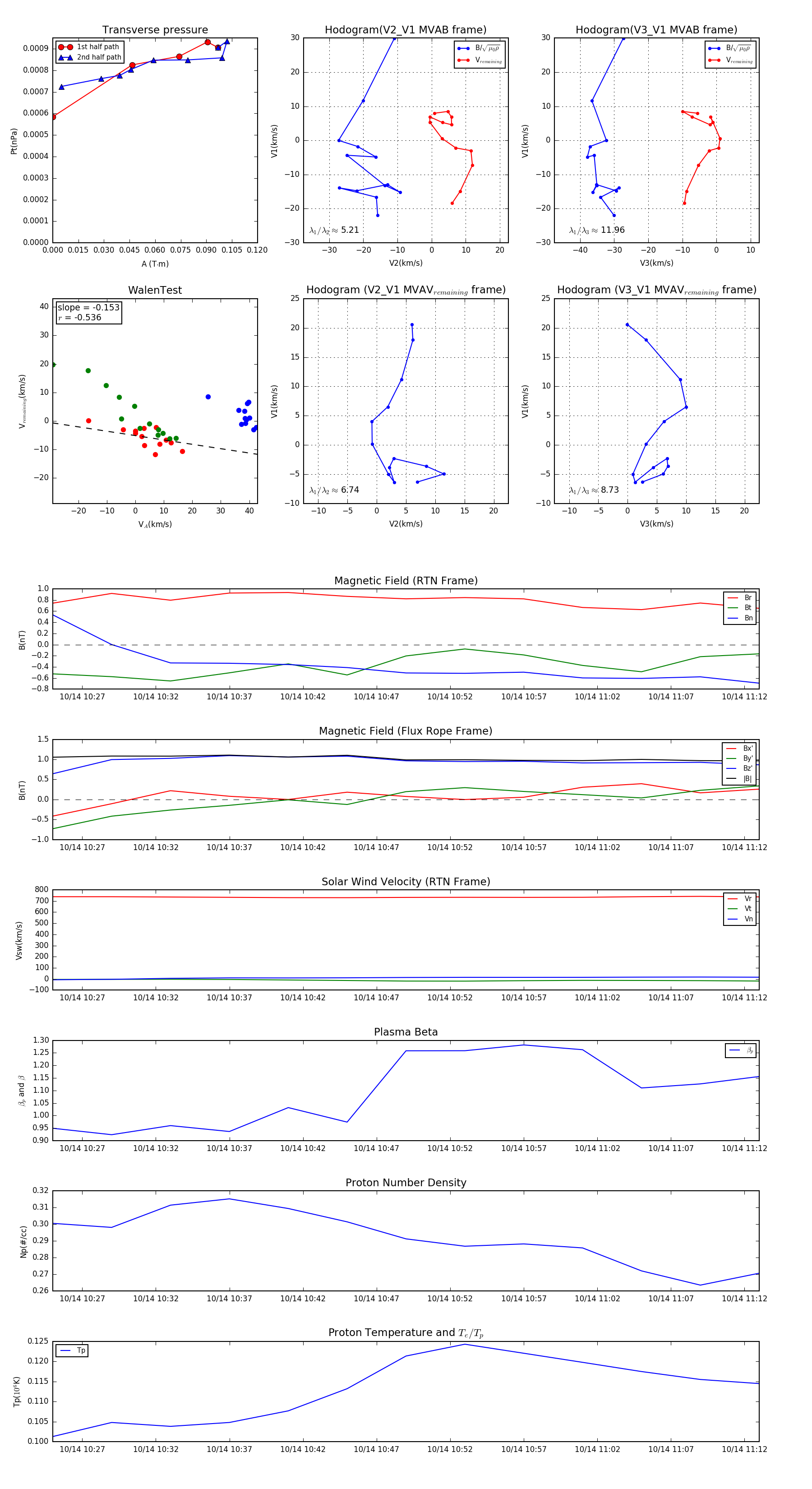
Task: Click the 'Magnetic Field (Flux Rope Frame)' title
Action: click(406, 731)
